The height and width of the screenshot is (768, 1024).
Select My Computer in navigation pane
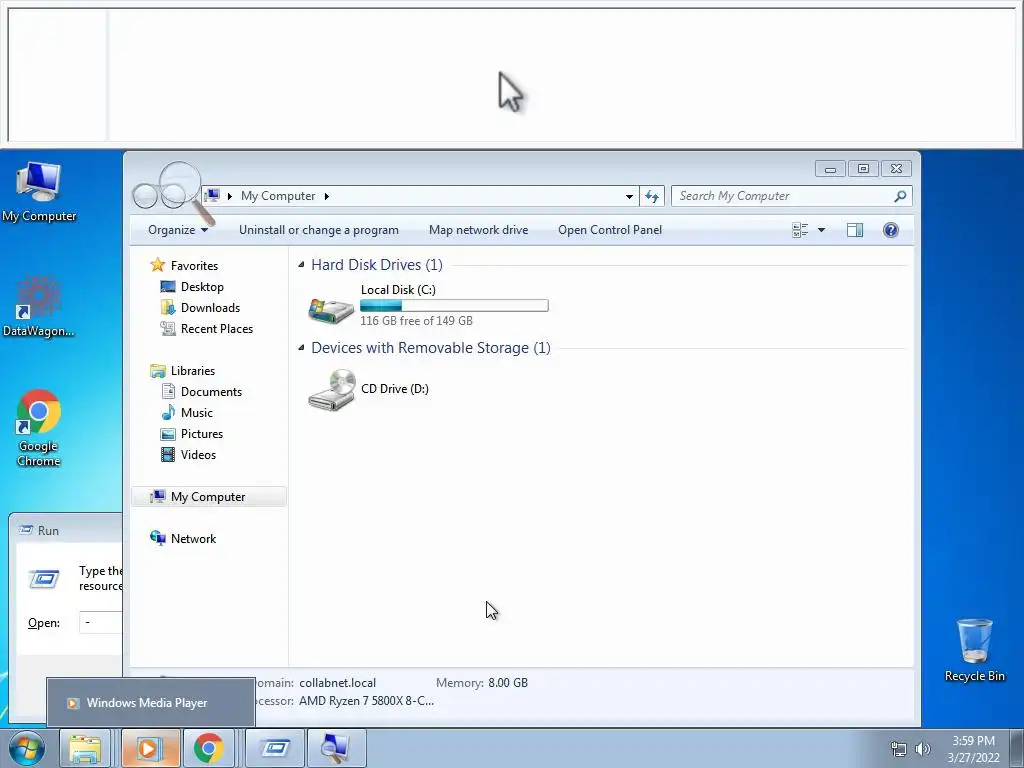click(209, 497)
